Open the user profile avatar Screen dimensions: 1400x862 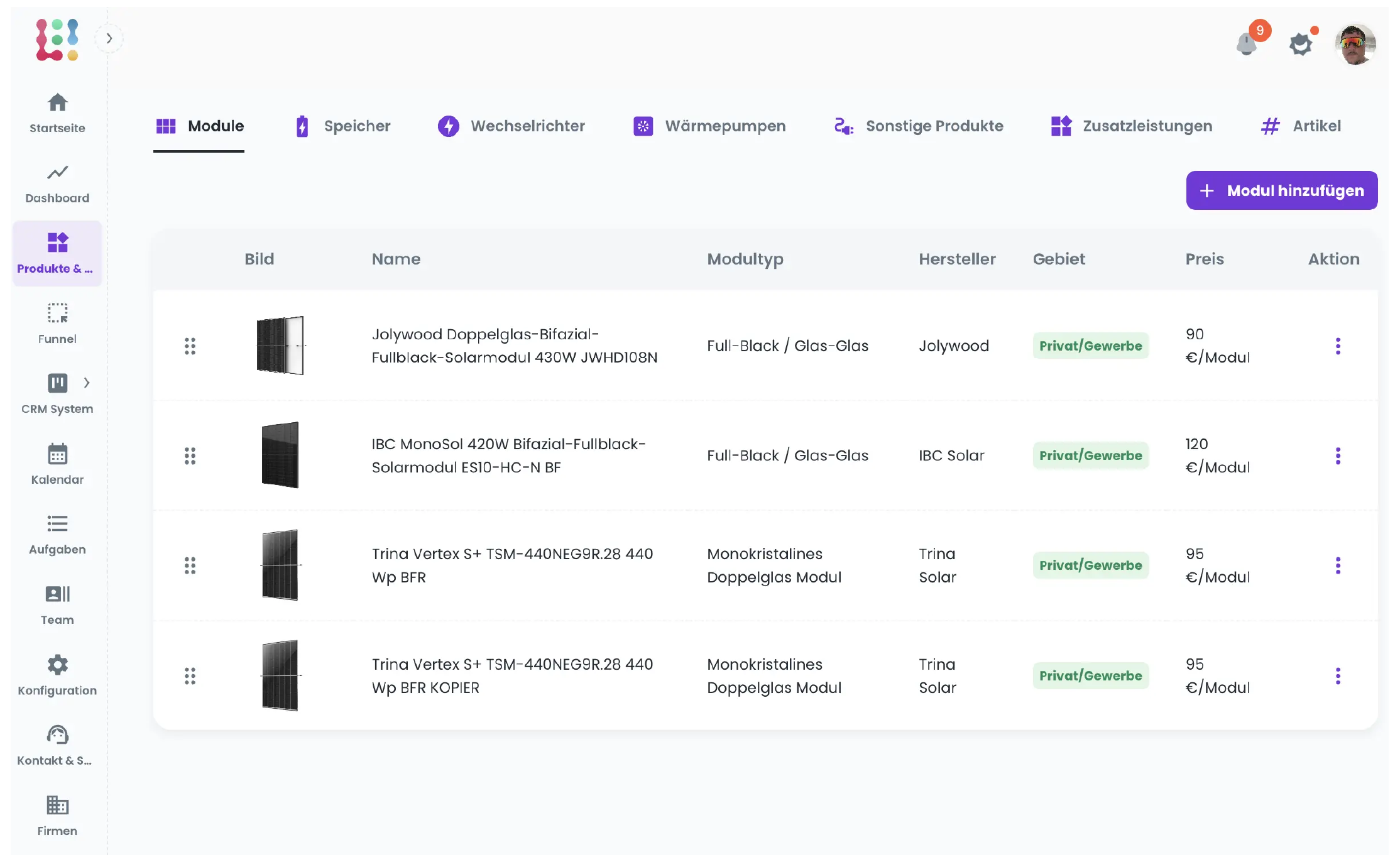tap(1355, 44)
